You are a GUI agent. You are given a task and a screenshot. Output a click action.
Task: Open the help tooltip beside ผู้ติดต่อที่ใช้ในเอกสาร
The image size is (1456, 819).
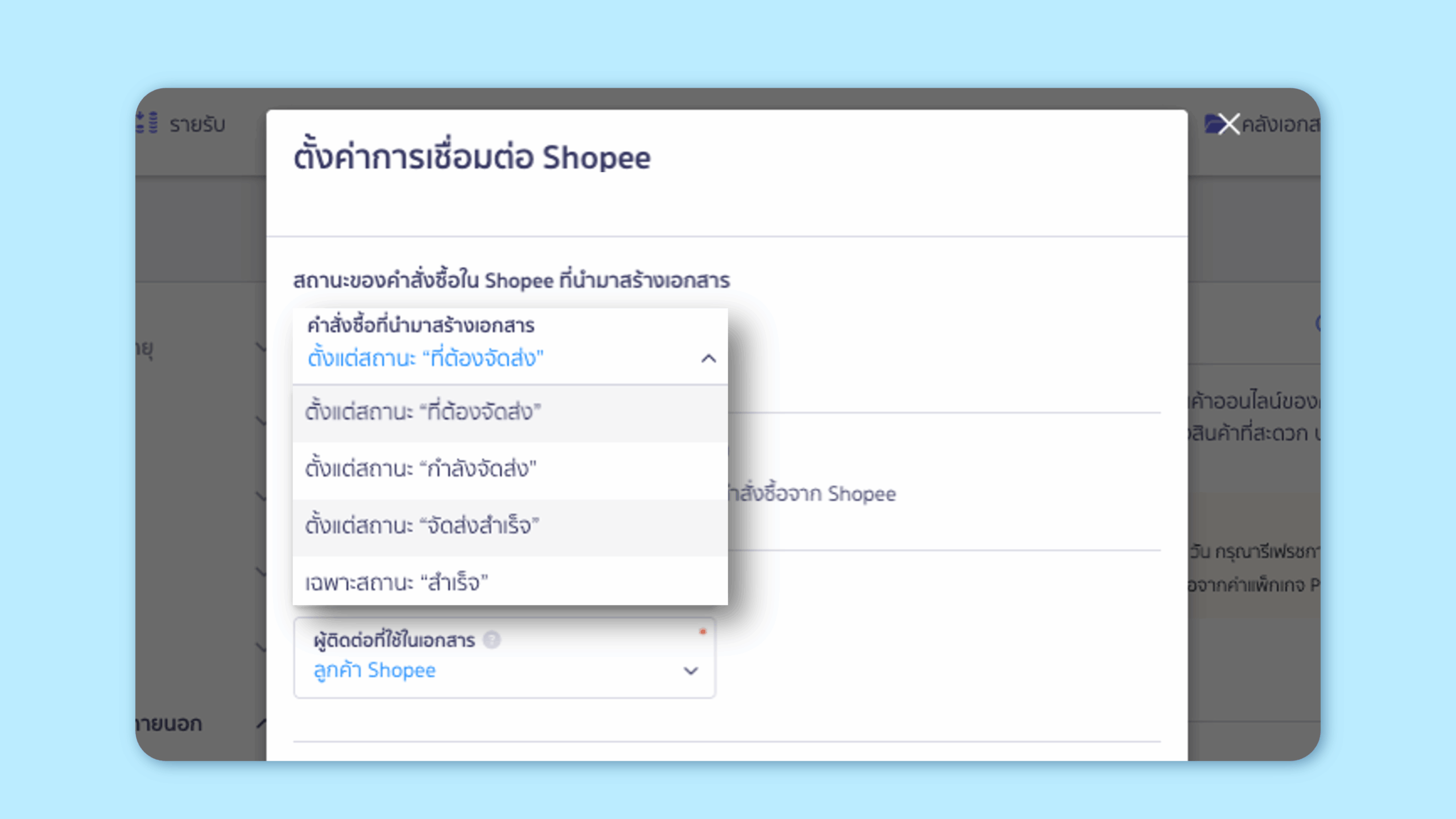tap(491, 640)
